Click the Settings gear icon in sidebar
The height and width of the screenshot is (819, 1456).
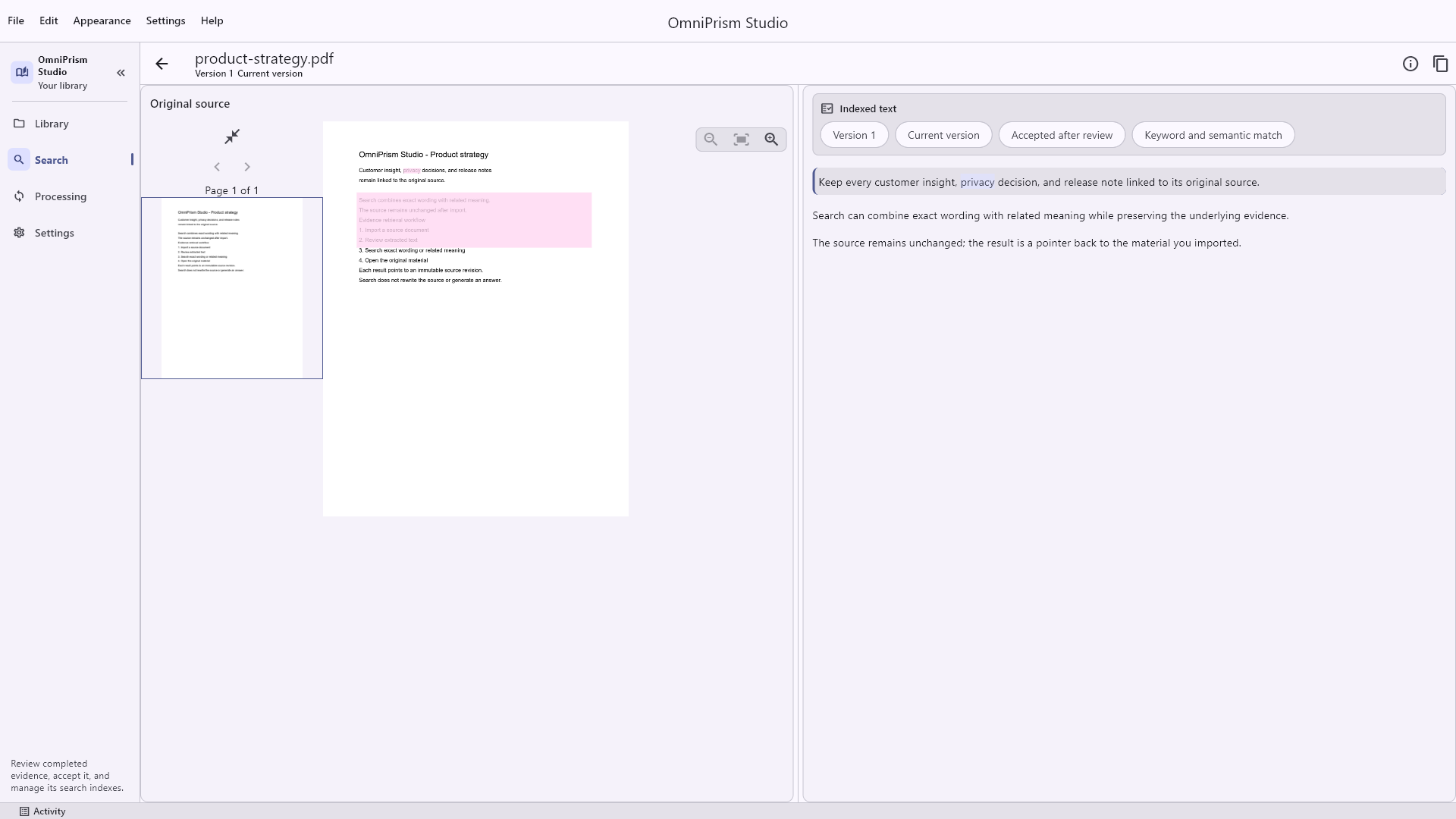19,232
